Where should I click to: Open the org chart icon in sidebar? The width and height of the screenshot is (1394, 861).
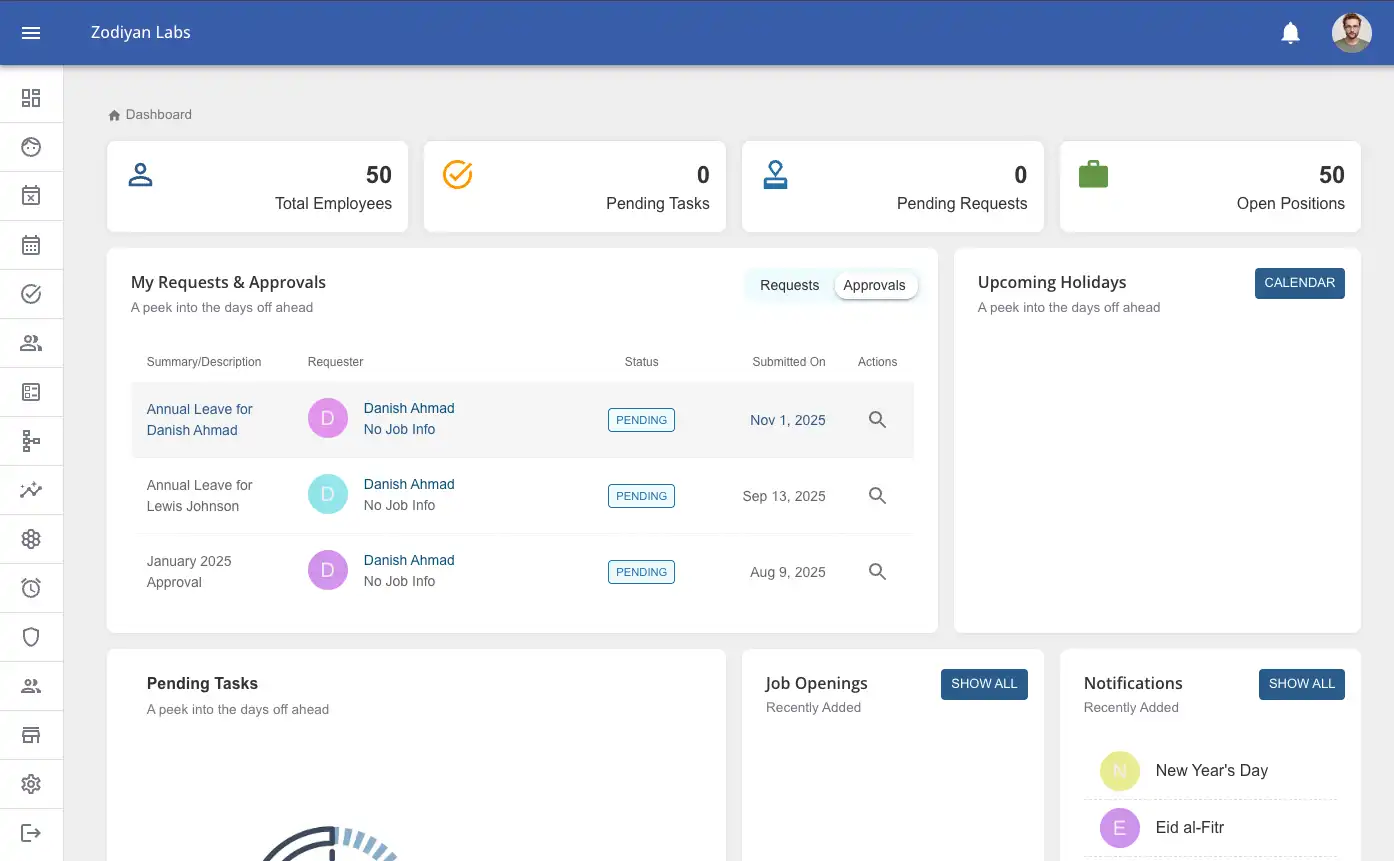click(x=31, y=441)
